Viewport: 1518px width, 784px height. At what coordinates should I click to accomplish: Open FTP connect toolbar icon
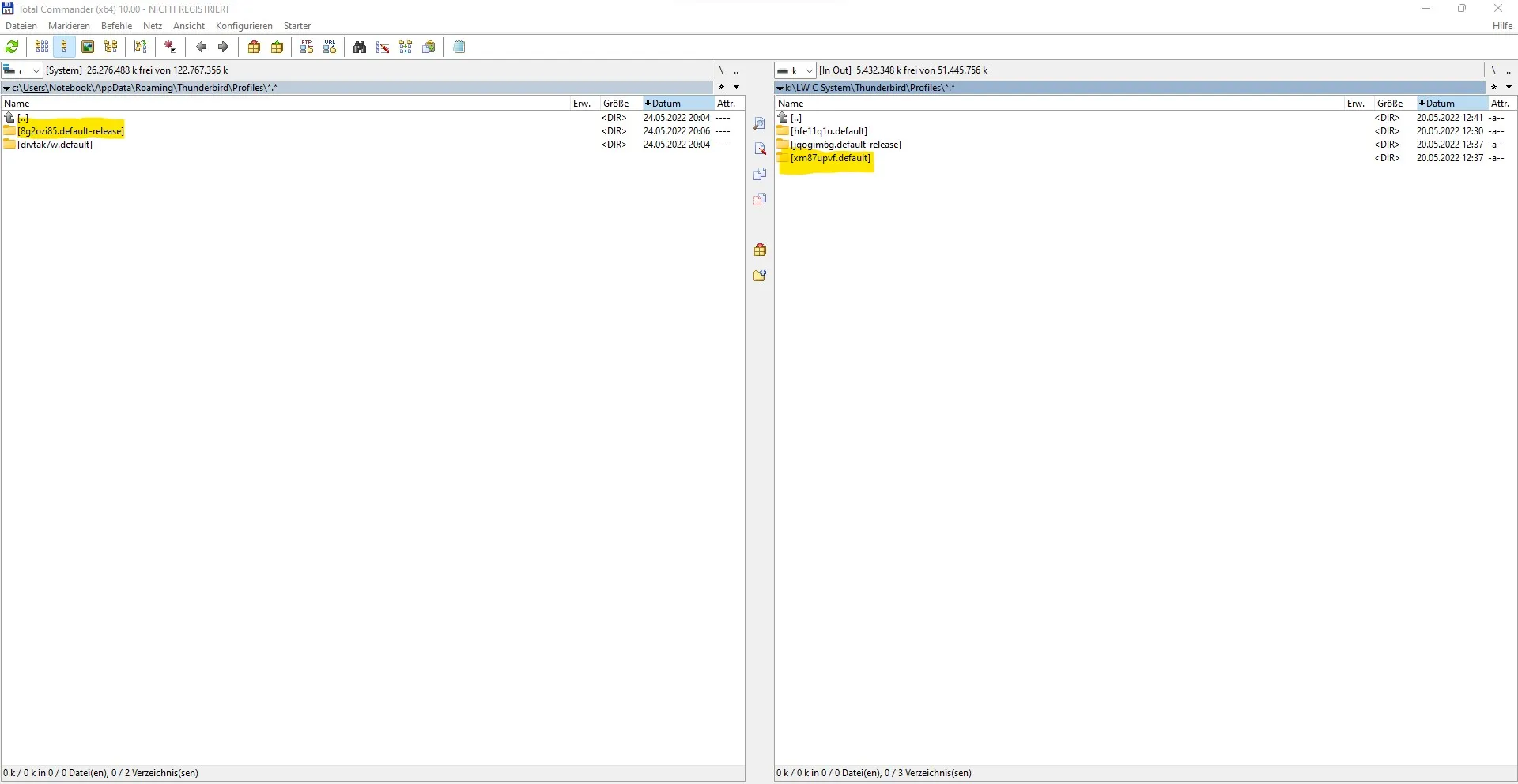click(x=307, y=47)
